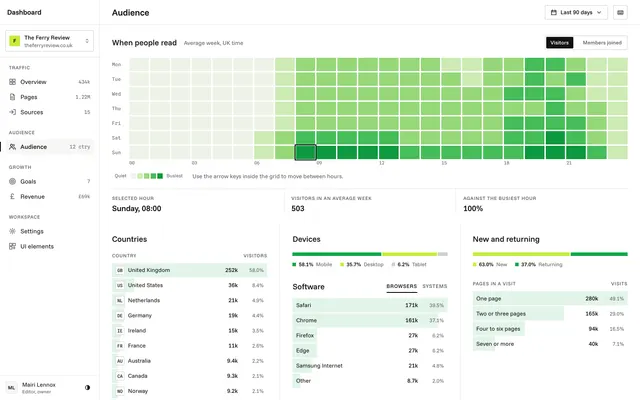Open the Last 90 days dropdown

576,13
